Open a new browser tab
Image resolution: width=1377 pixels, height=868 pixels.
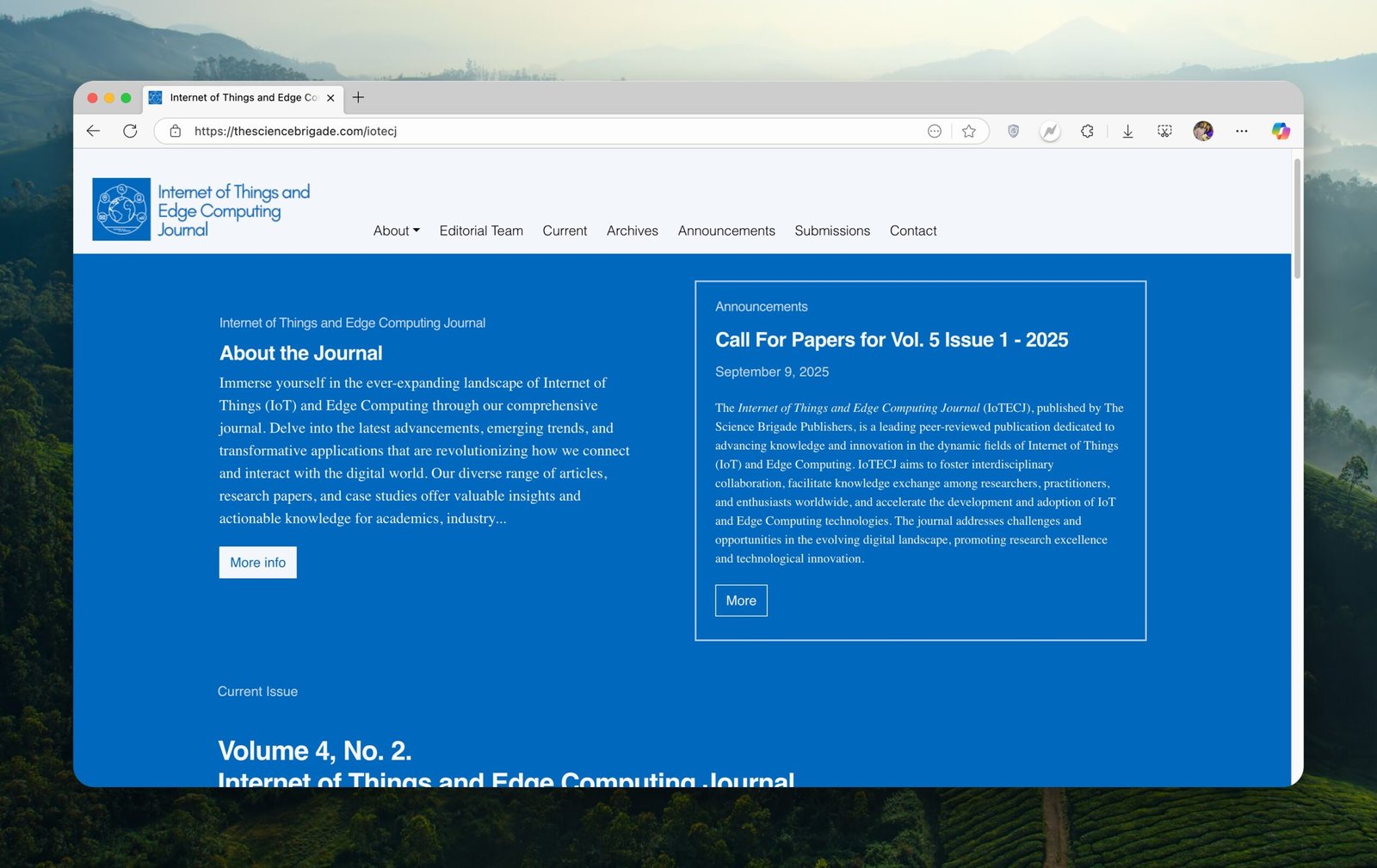[x=358, y=97]
